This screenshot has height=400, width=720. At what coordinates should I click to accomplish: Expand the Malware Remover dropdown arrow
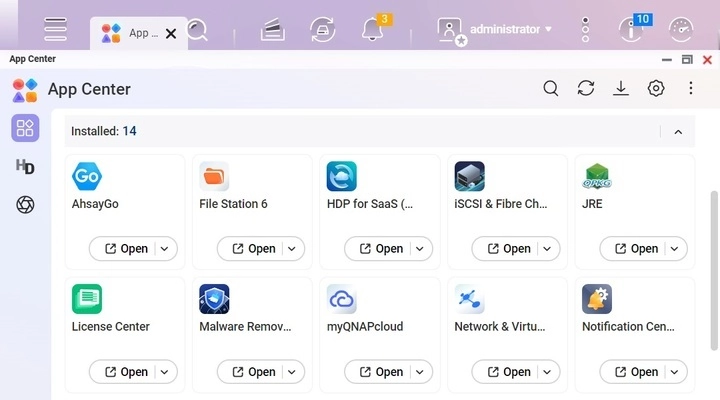(x=292, y=372)
